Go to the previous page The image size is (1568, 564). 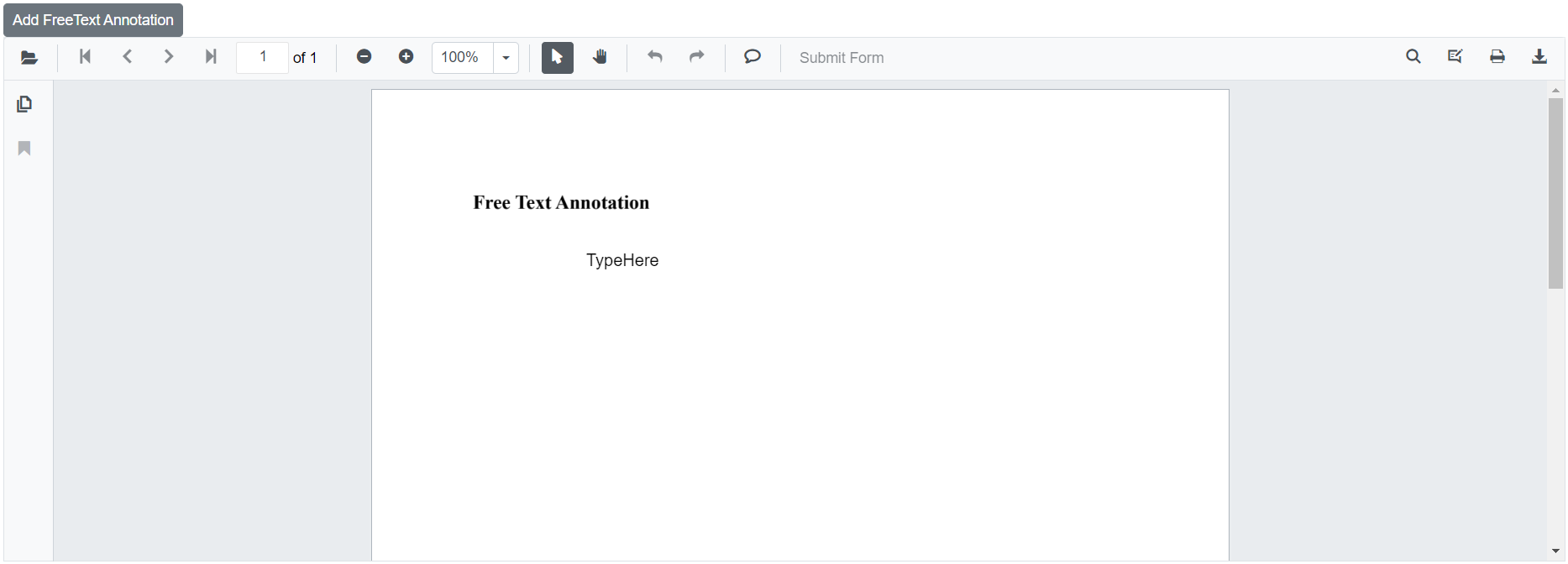click(128, 57)
